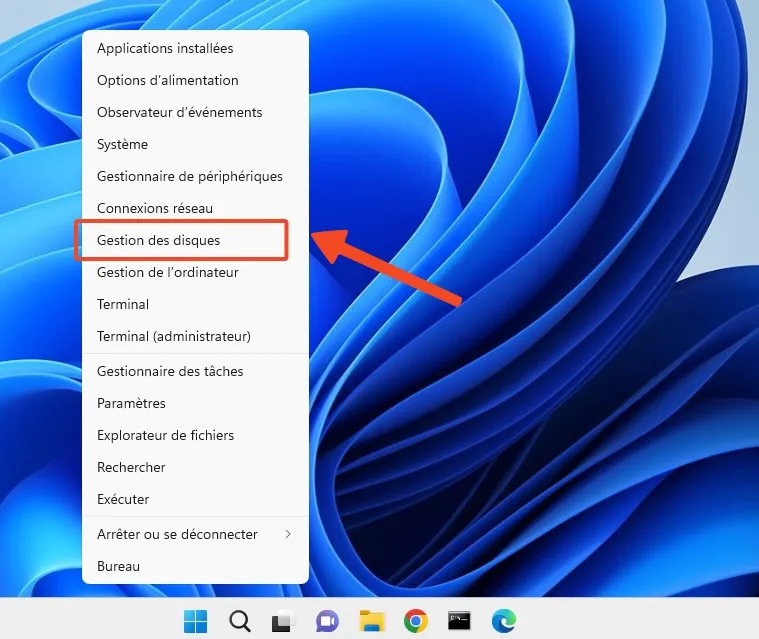Choose Gestion de l'ordinateur
Image resolution: width=759 pixels, height=639 pixels.
[196, 272]
